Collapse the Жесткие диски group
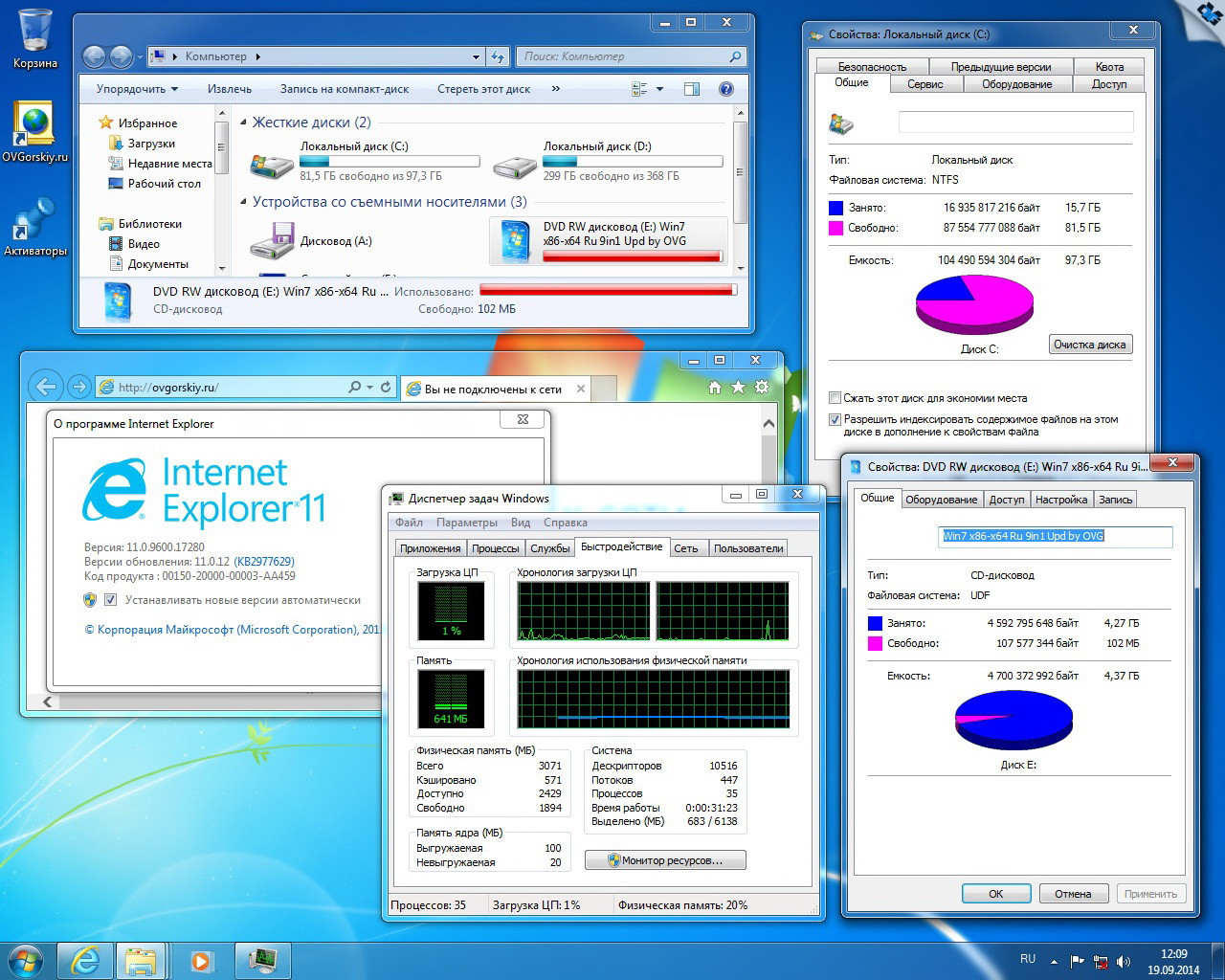The height and width of the screenshot is (980, 1225). [243, 122]
